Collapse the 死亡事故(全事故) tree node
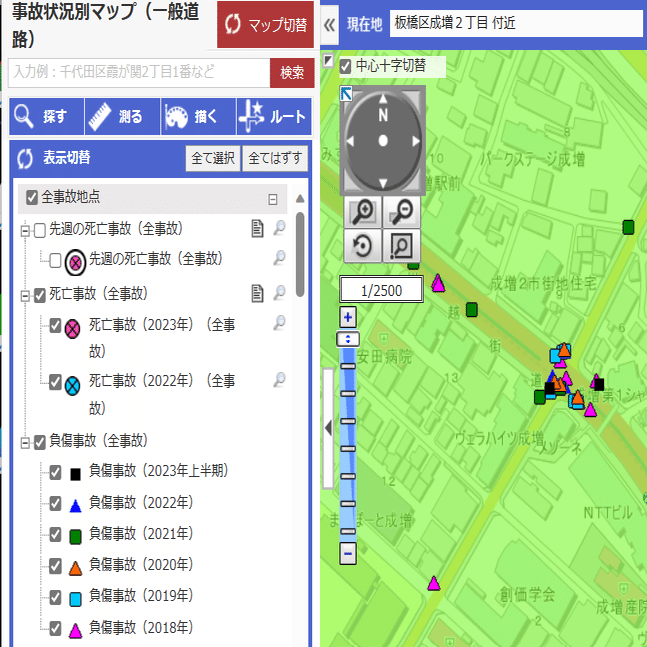The height and width of the screenshot is (647, 647). pos(25,296)
